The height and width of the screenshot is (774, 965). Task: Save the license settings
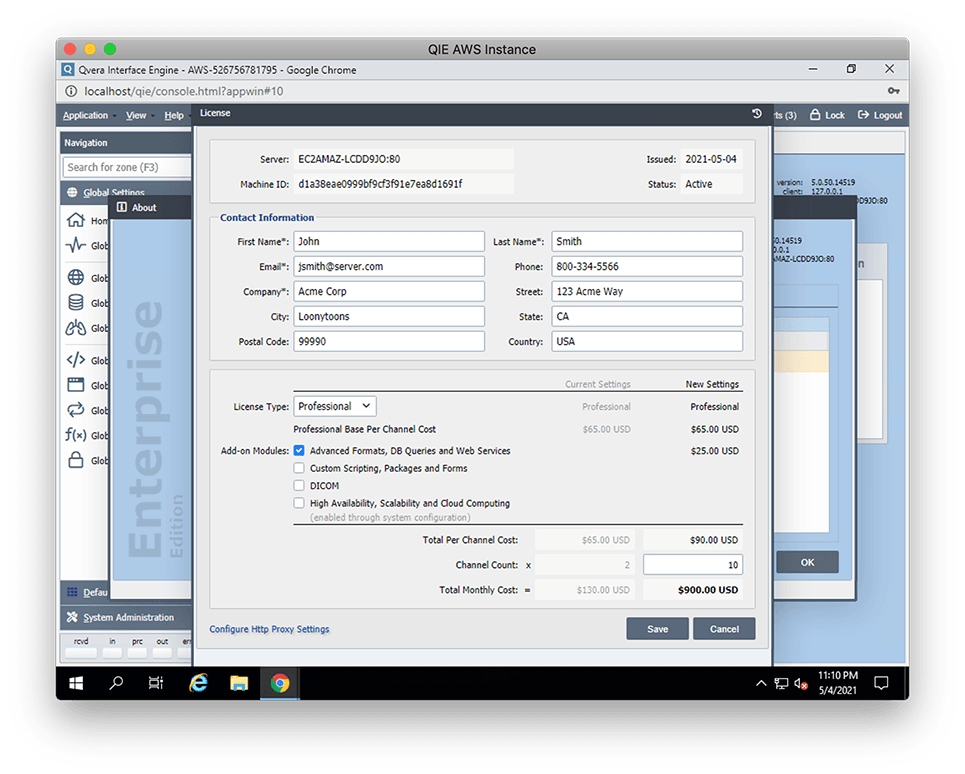[x=657, y=629]
